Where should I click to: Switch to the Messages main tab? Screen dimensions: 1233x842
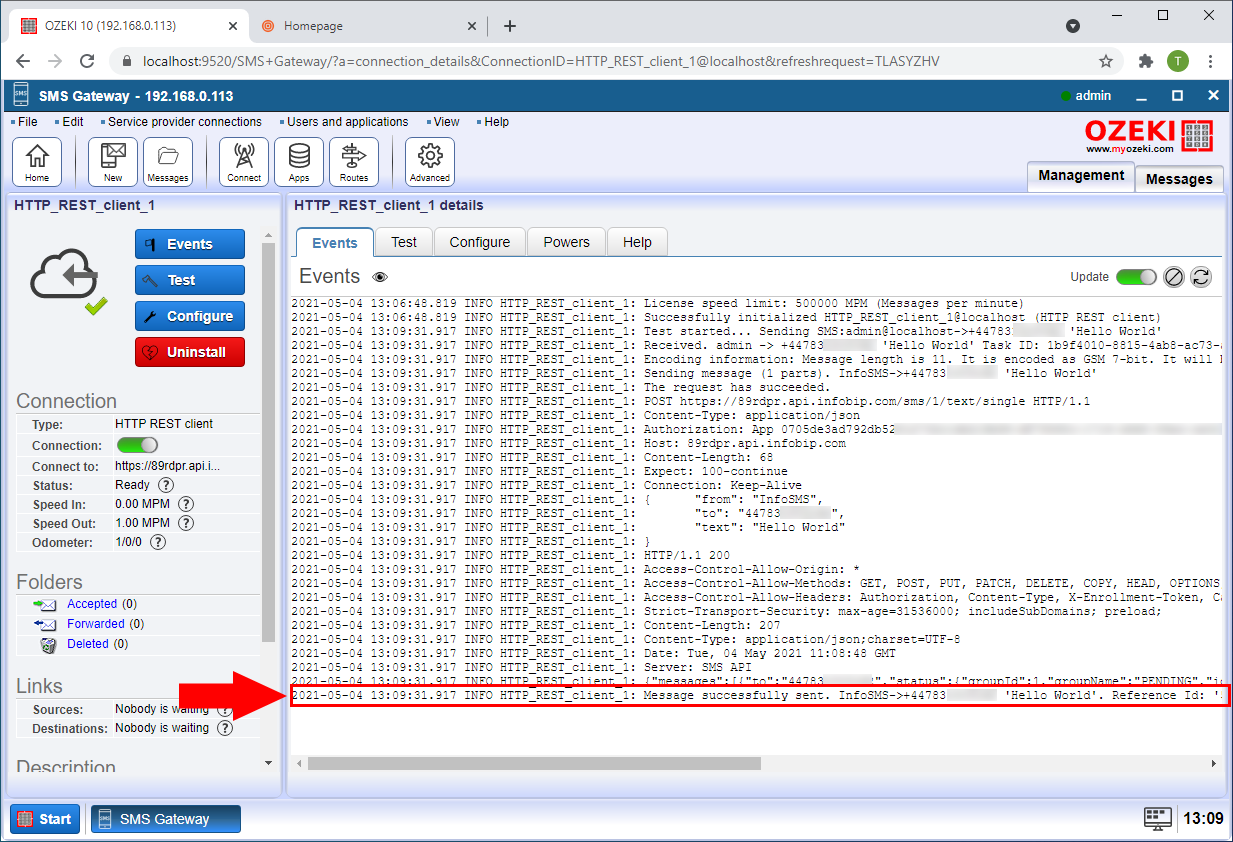coord(1179,179)
